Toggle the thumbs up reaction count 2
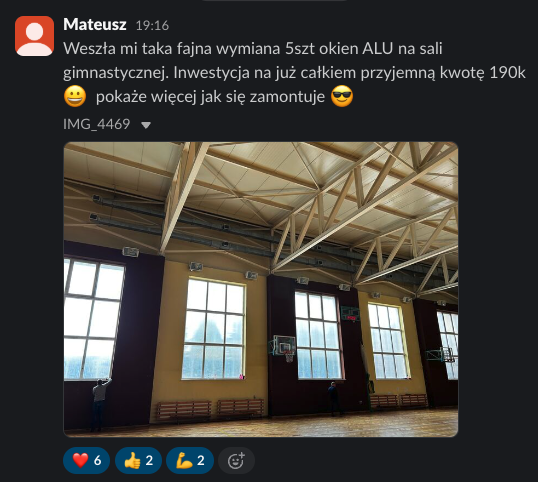Screen dimensions: 538x482 pos(138,460)
